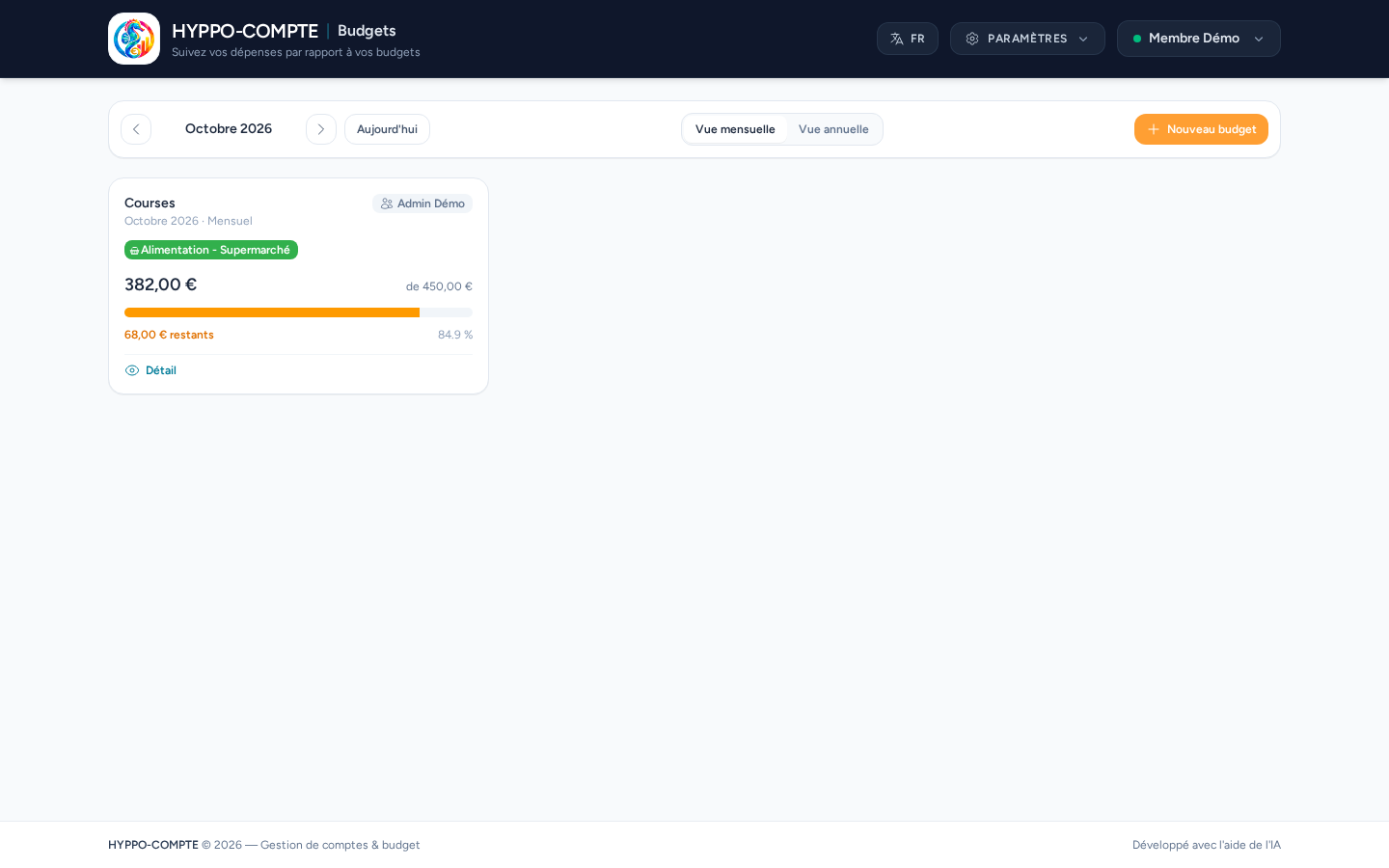
Task: Click the people icon in Admin Démo badge
Action: click(x=387, y=203)
